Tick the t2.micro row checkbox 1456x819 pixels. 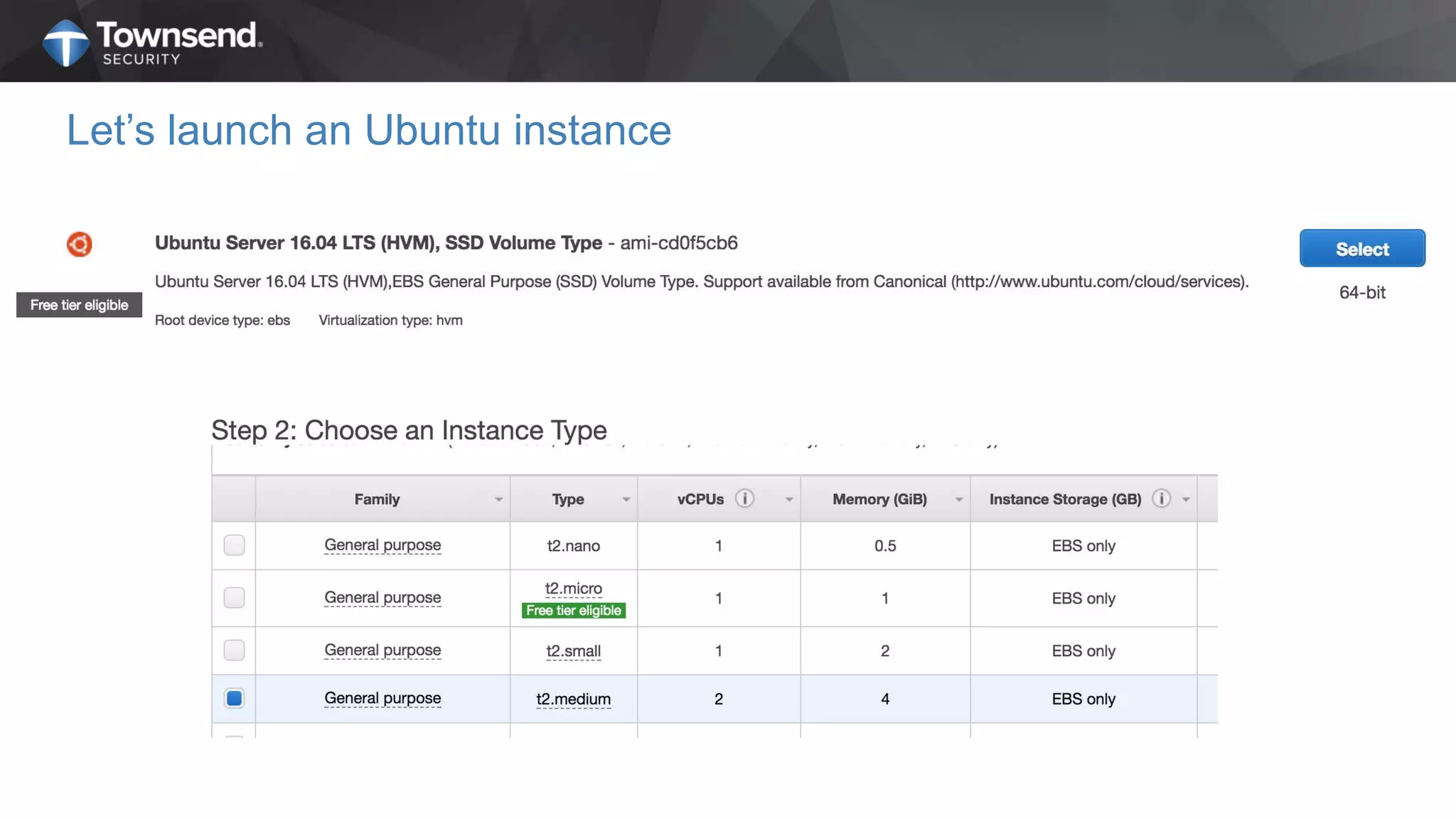pyautogui.click(x=234, y=598)
